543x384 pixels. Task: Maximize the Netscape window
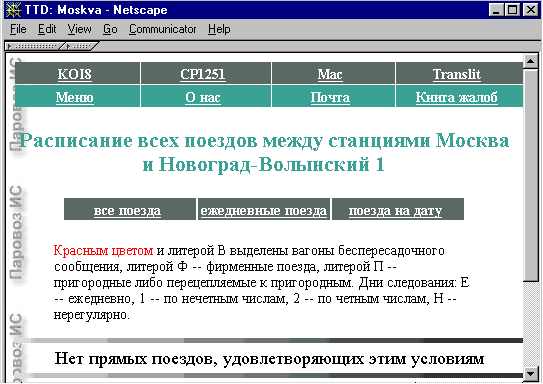click(512, 10)
